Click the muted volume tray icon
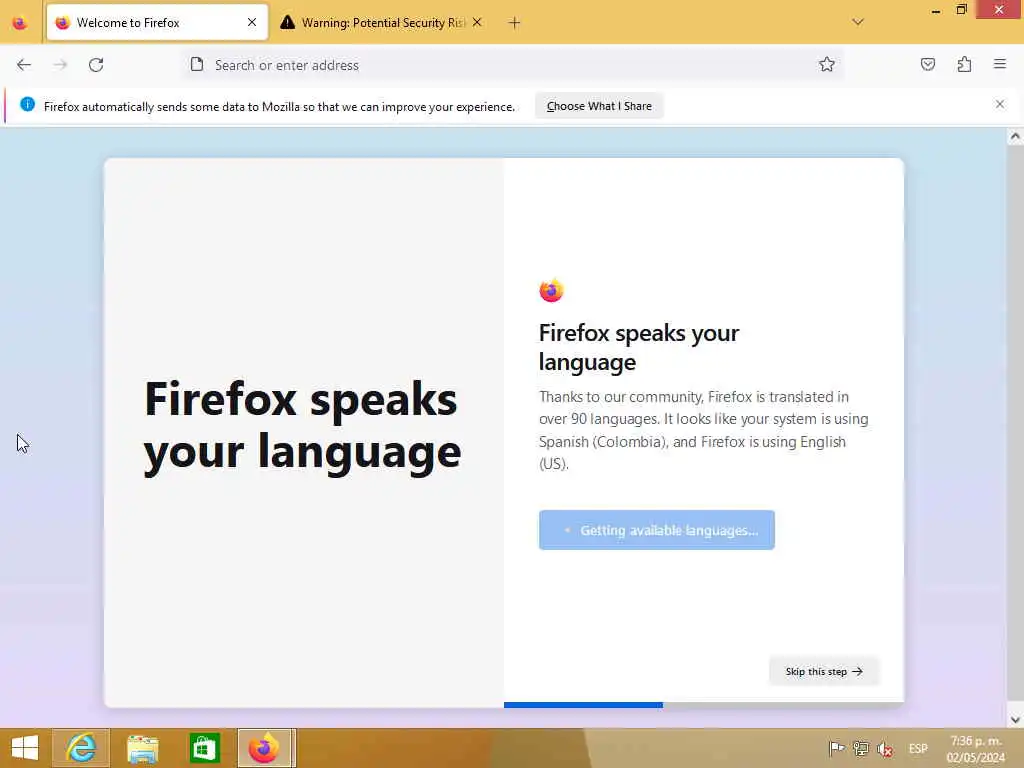 885,749
